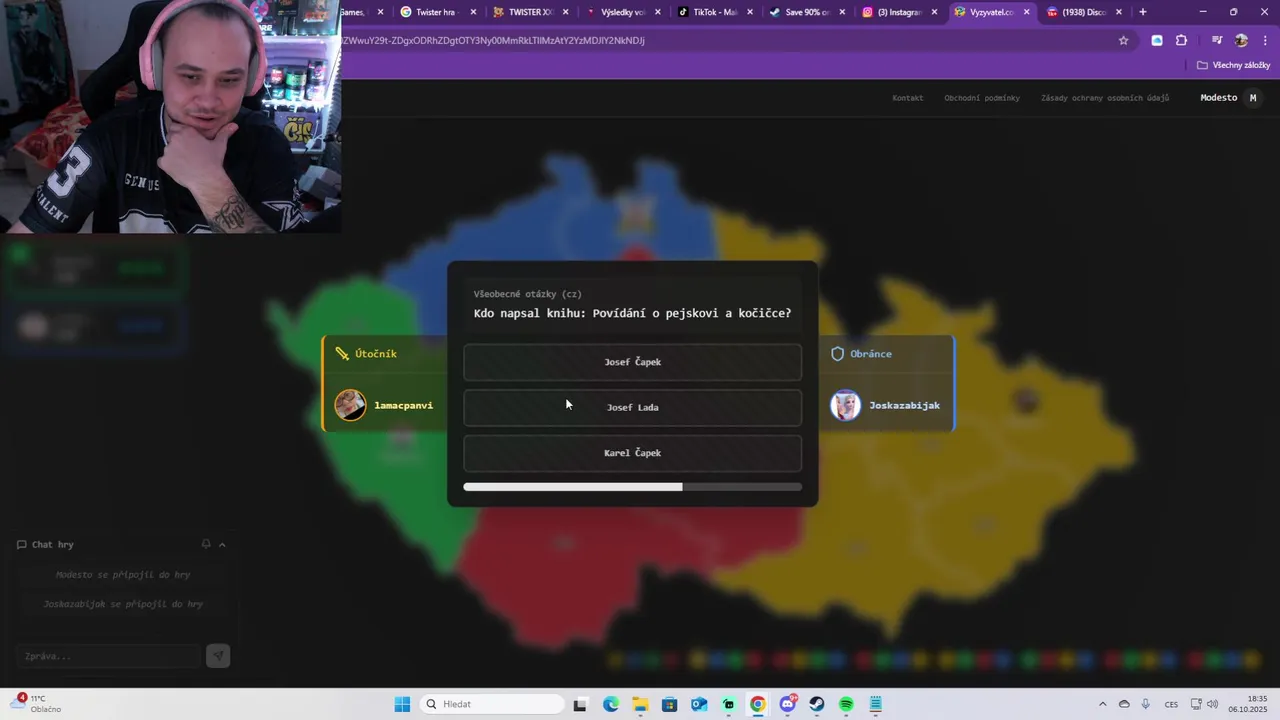Click the answer timer progress bar
Image resolution: width=1280 pixels, height=720 pixels.
click(x=632, y=487)
